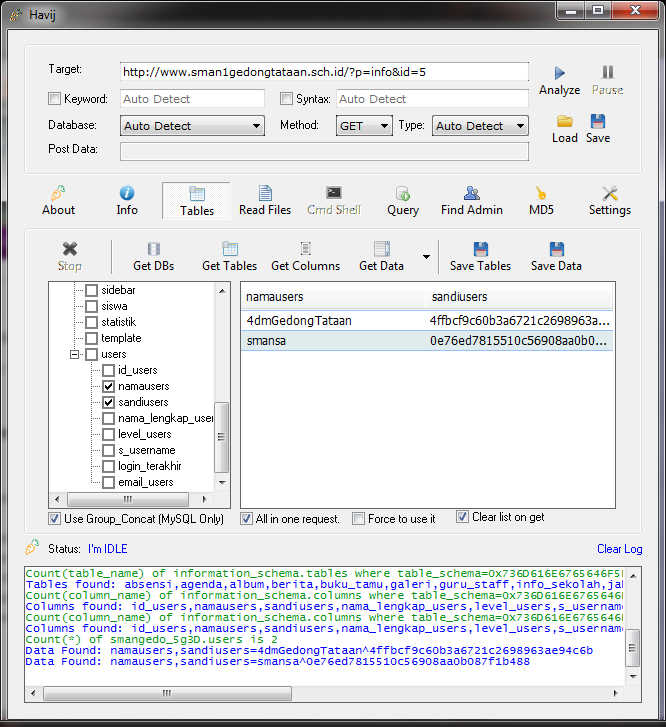Uncheck the namausers column
Image resolution: width=666 pixels, height=727 pixels.
click(109, 386)
